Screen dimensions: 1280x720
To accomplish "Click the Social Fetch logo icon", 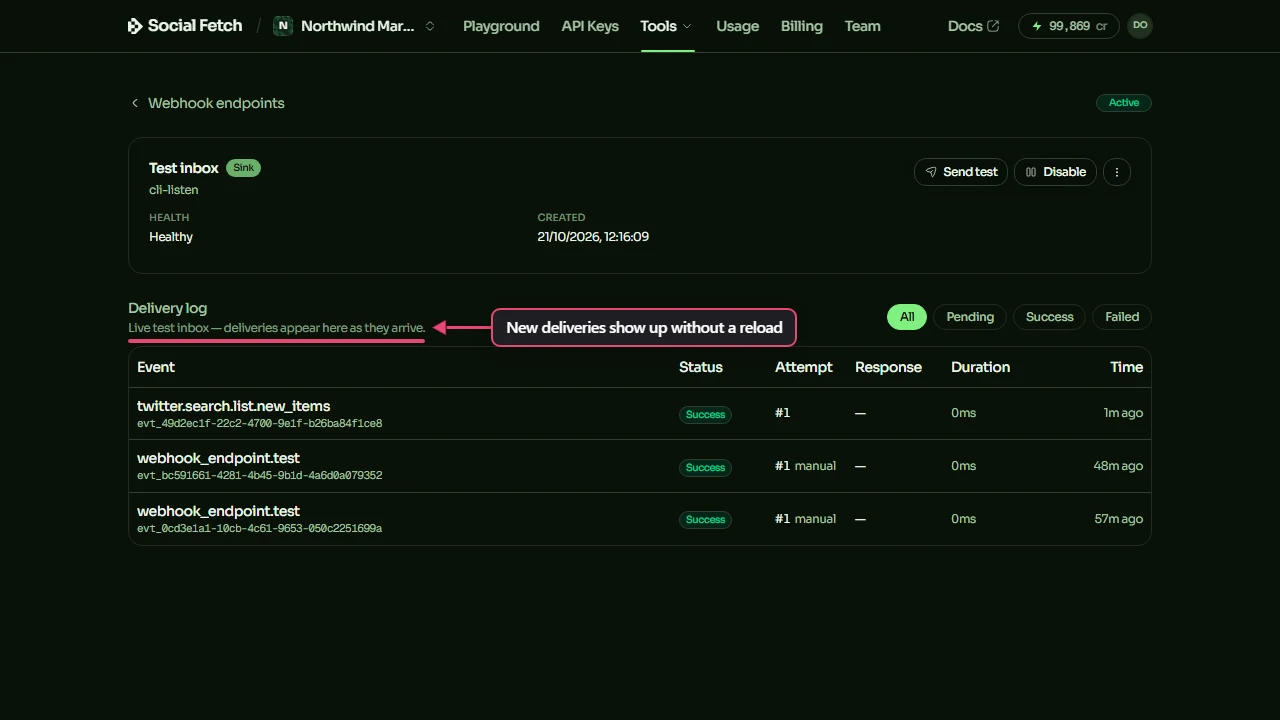I will 135,26.
